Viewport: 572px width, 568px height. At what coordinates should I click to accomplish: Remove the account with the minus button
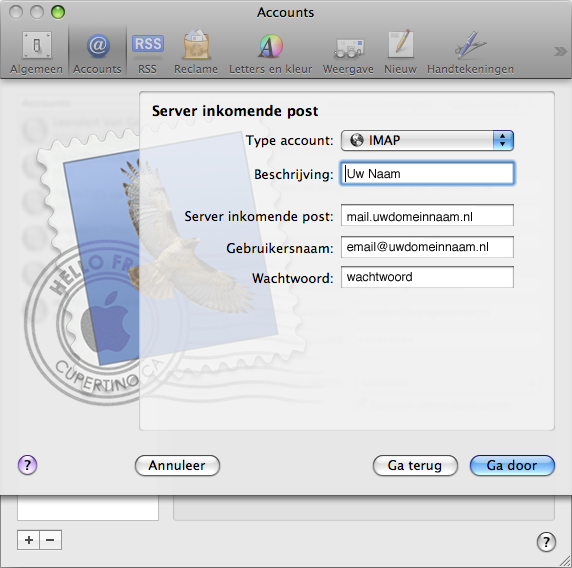point(51,540)
